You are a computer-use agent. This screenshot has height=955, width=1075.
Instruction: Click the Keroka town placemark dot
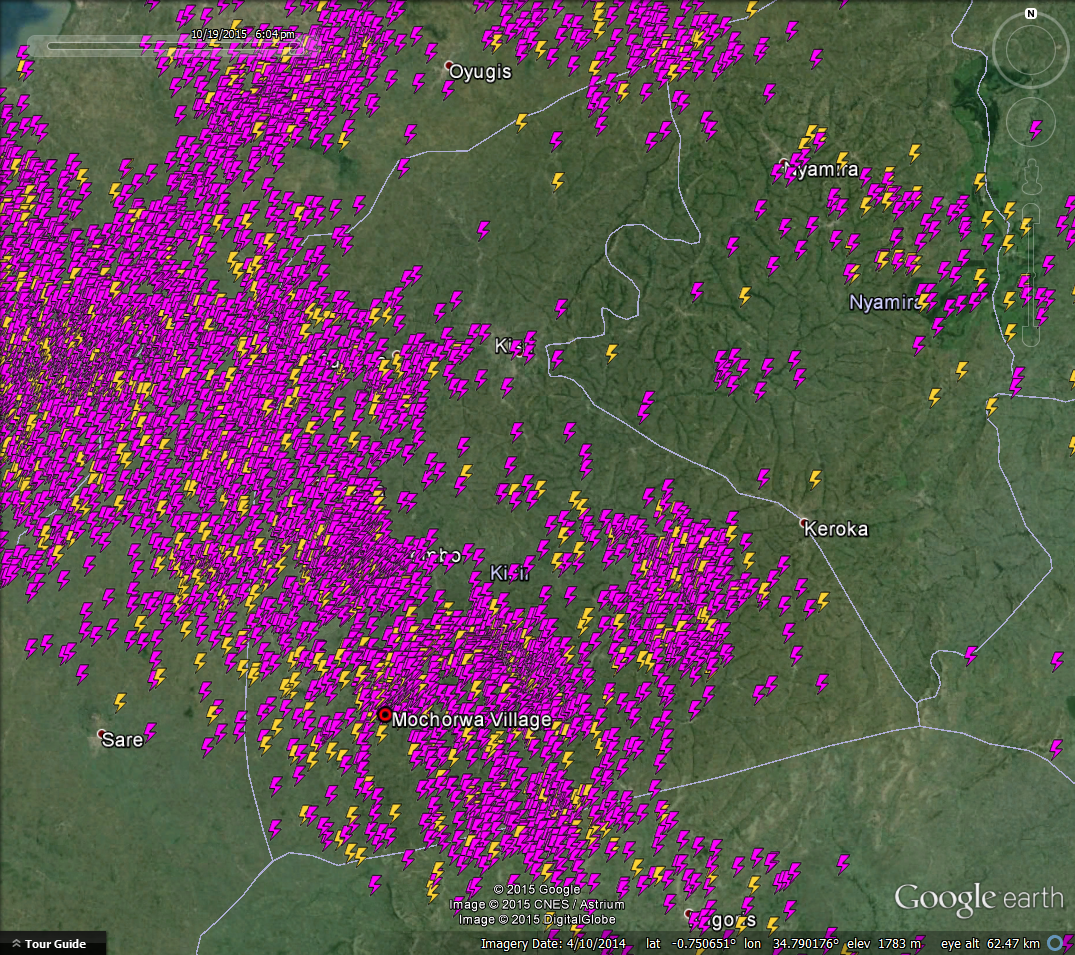[804, 522]
